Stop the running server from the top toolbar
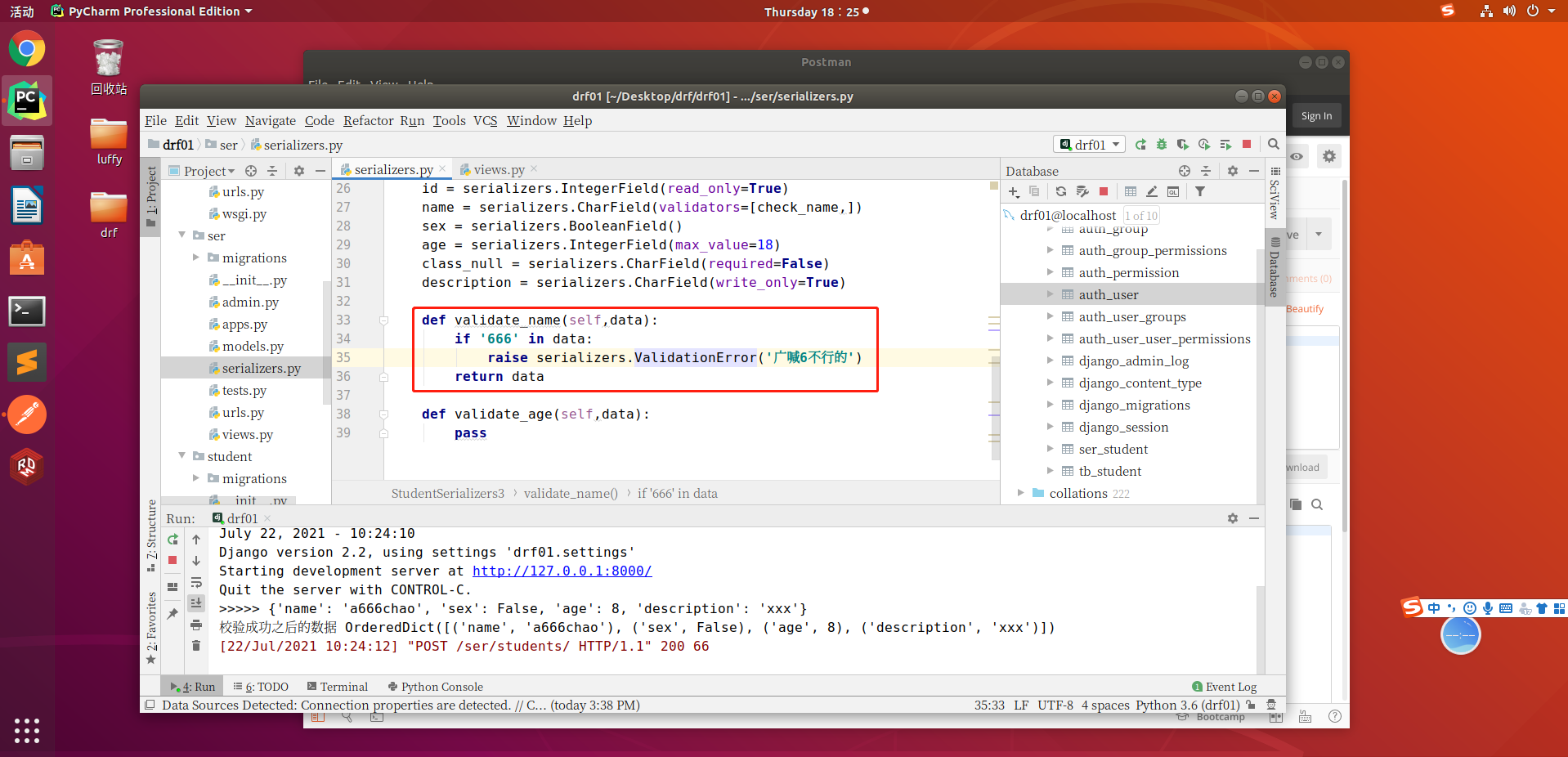Viewport: 1568px width, 757px height. tap(1247, 145)
